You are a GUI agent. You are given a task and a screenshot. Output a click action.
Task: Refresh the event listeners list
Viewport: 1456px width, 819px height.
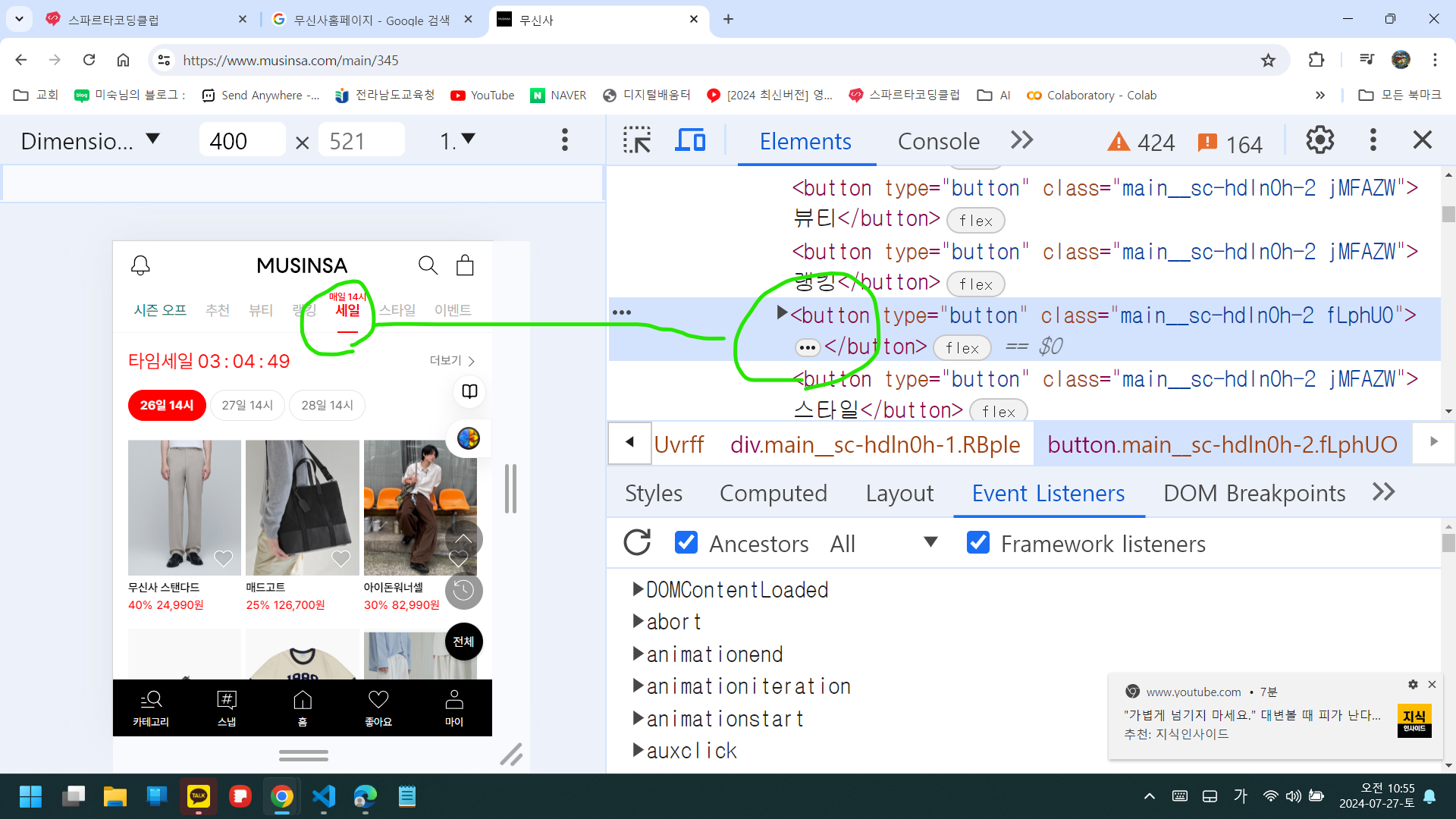click(x=637, y=543)
